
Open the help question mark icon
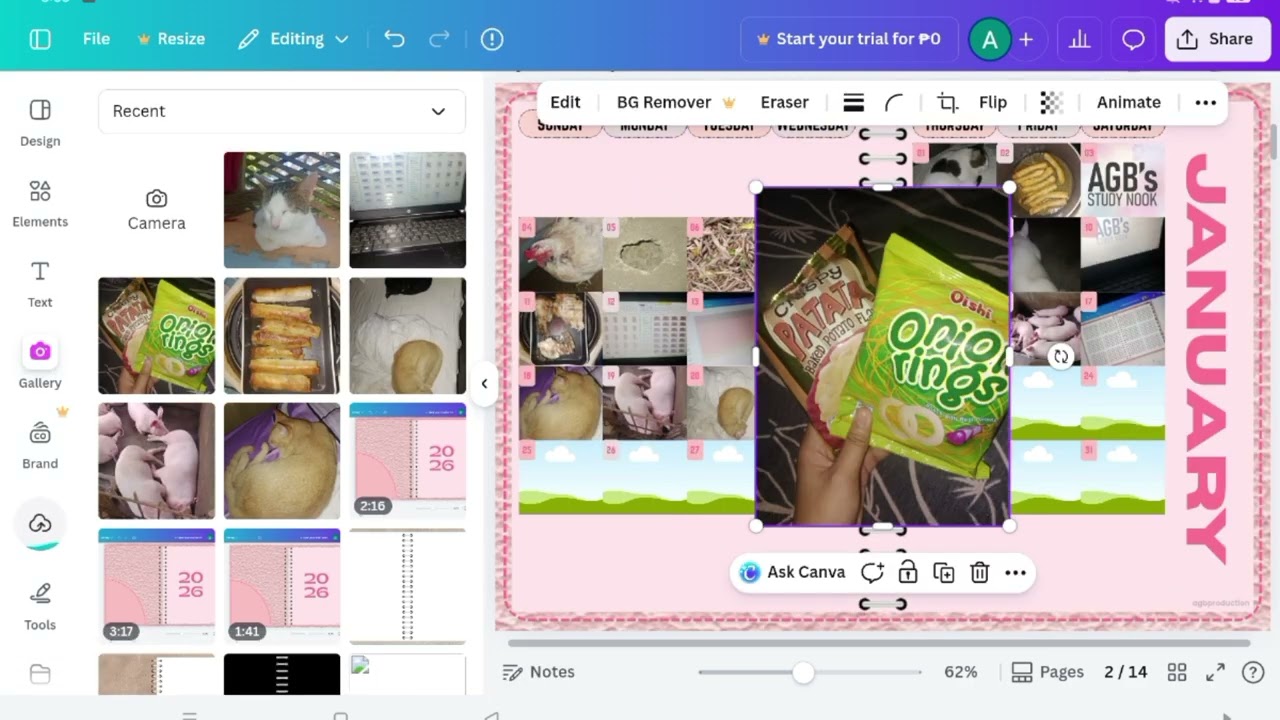1252,672
